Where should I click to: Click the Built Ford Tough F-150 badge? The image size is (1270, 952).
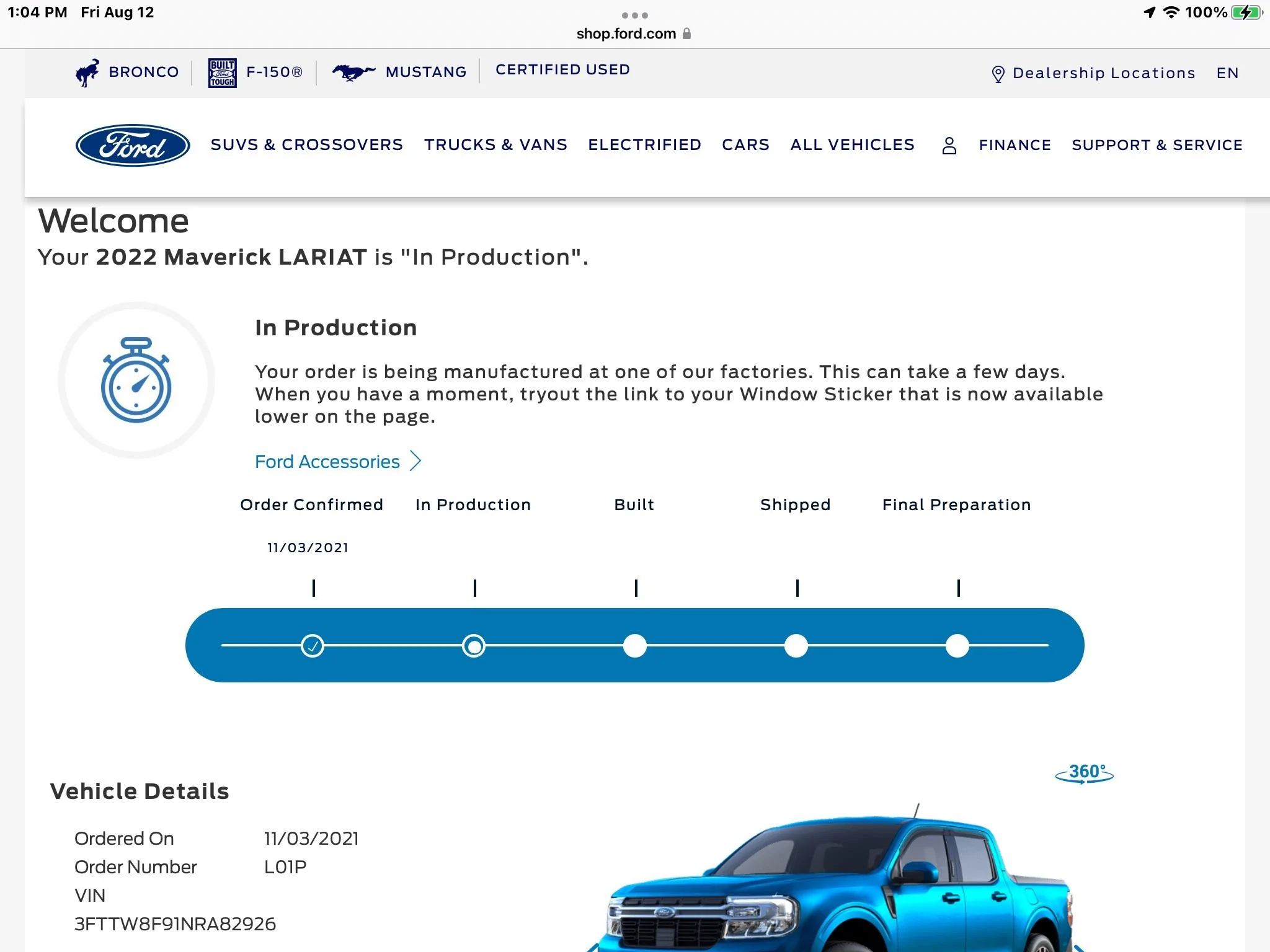point(222,73)
